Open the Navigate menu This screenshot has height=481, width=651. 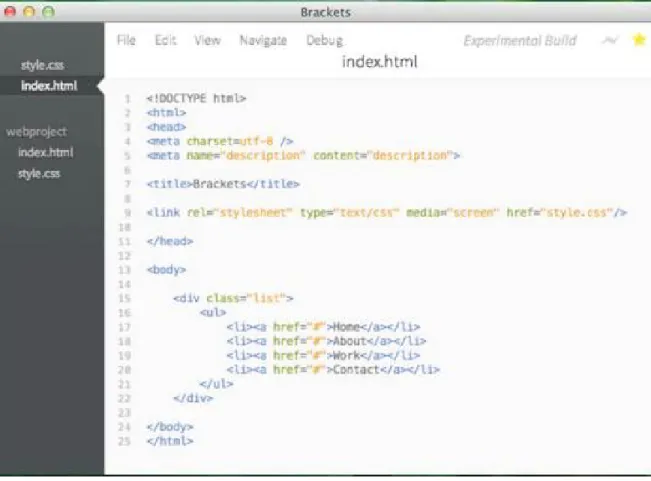pyautogui.click(x=263, y=40)
